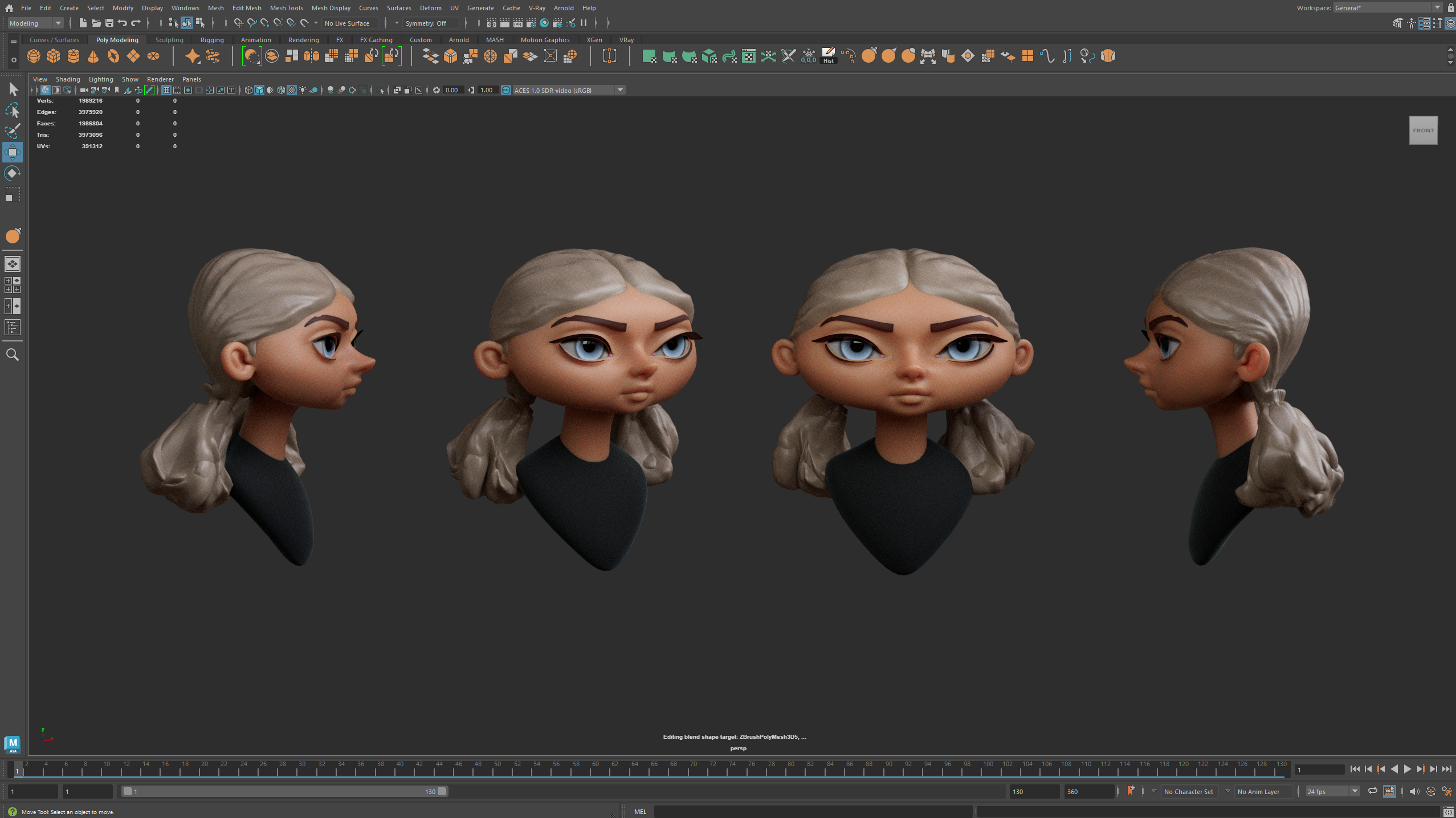Image resolution: width=1456 pixels, height=818 pixels.
Task: Create a polygon cube from the shelf
Action: (54, 56)
